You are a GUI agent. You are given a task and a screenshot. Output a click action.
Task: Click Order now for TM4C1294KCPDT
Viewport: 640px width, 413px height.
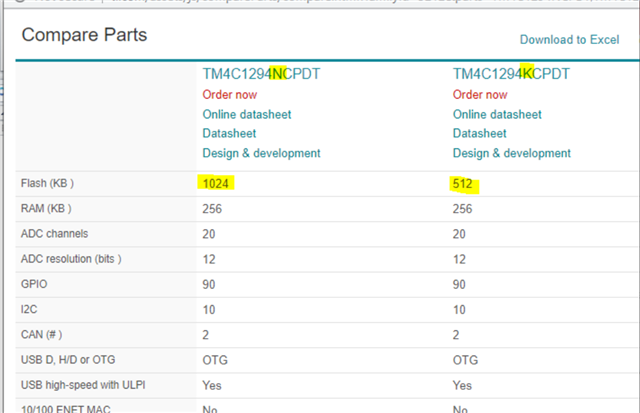[480, 95]
